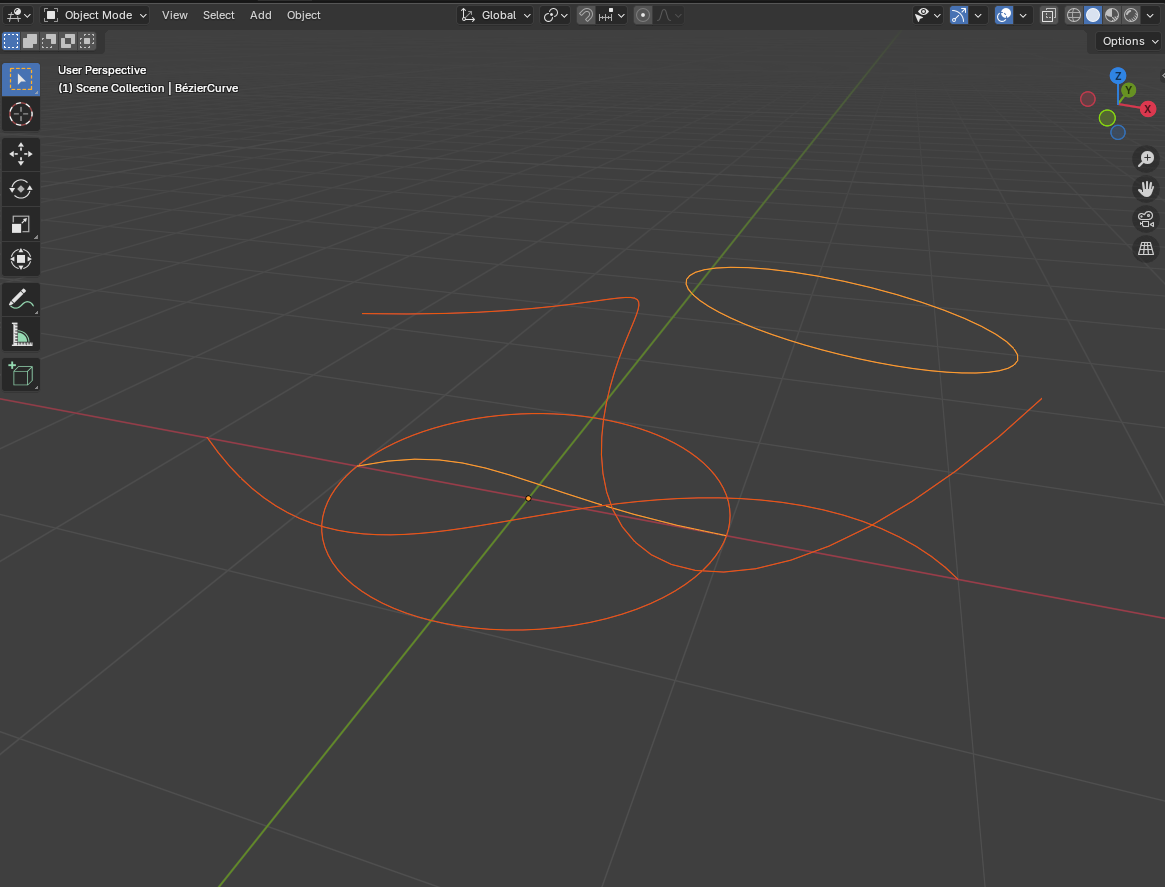Switch to Wireframe shading
This screenshot has width=1165, height=887.
1073,15
